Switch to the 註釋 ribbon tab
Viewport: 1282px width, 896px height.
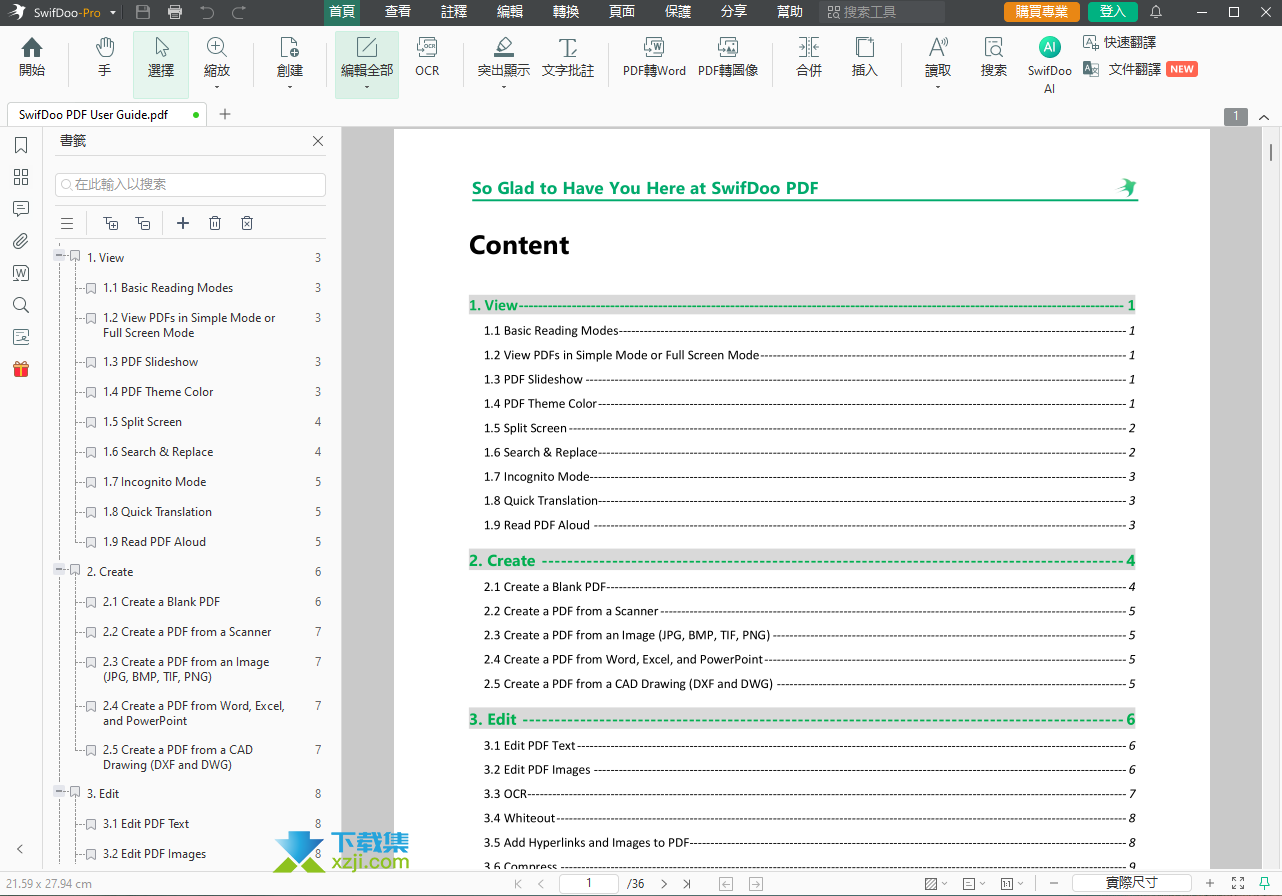pos(454,12)
